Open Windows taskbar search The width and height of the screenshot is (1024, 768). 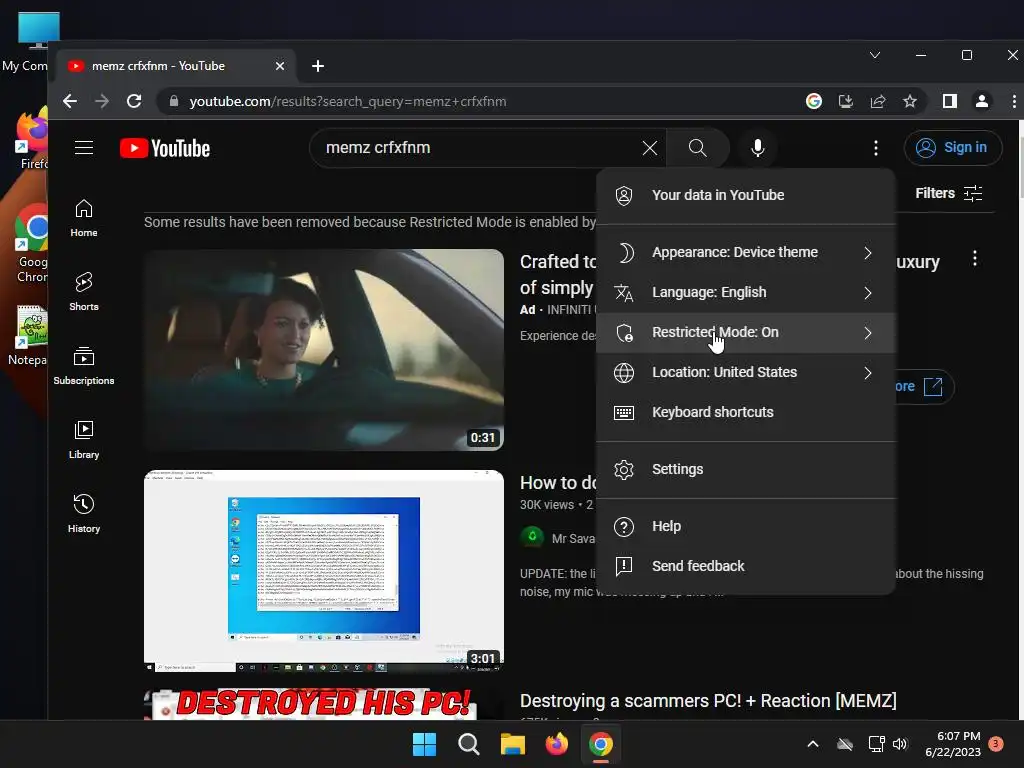468,744
